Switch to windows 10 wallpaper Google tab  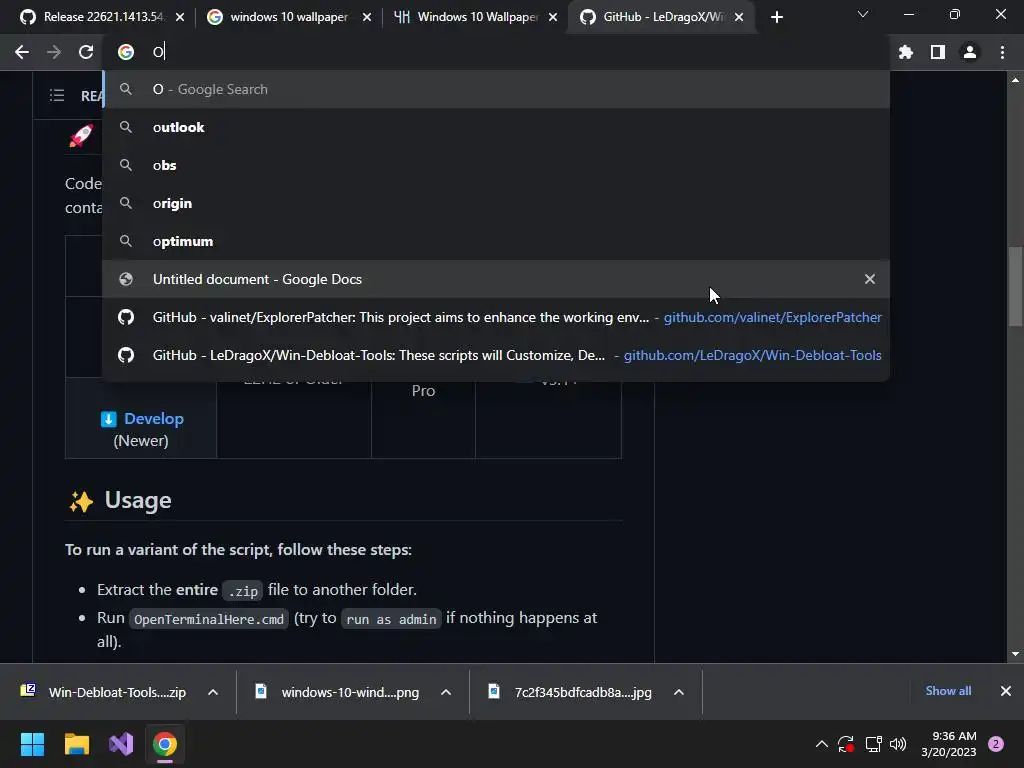click(289, 17)
